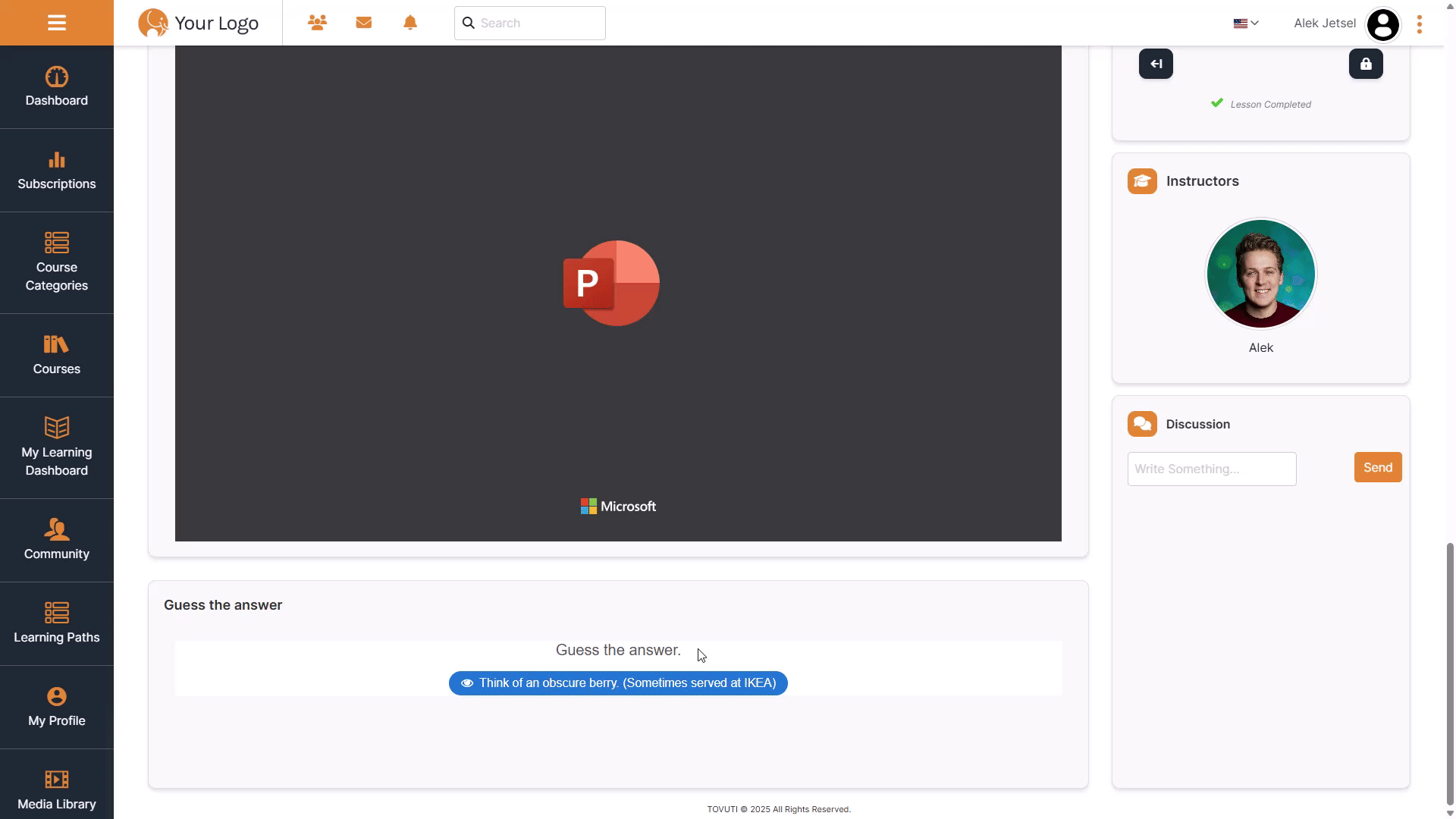Open the users group icon in header

pyautogui.click(x=317, y=23)
